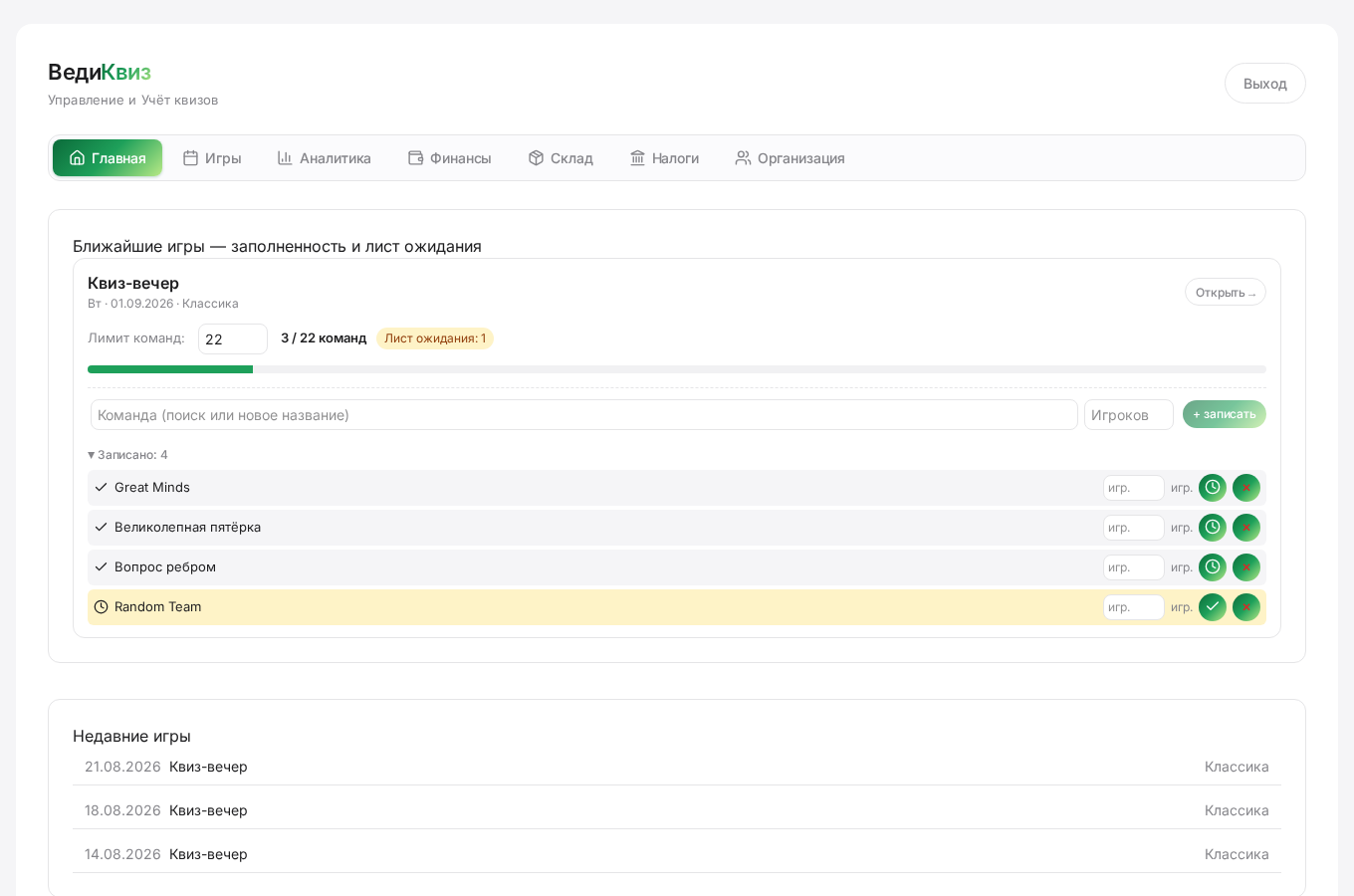1354x896 pixels.
Task: Open the 18.08.2026 Квиз-вечер recent game
Action: [677, 810]
